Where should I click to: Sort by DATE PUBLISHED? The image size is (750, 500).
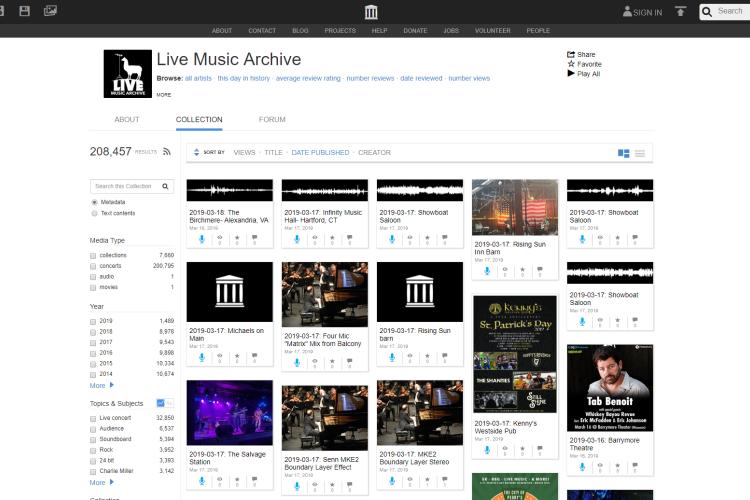pyautogui.click(x=320, y=153)
